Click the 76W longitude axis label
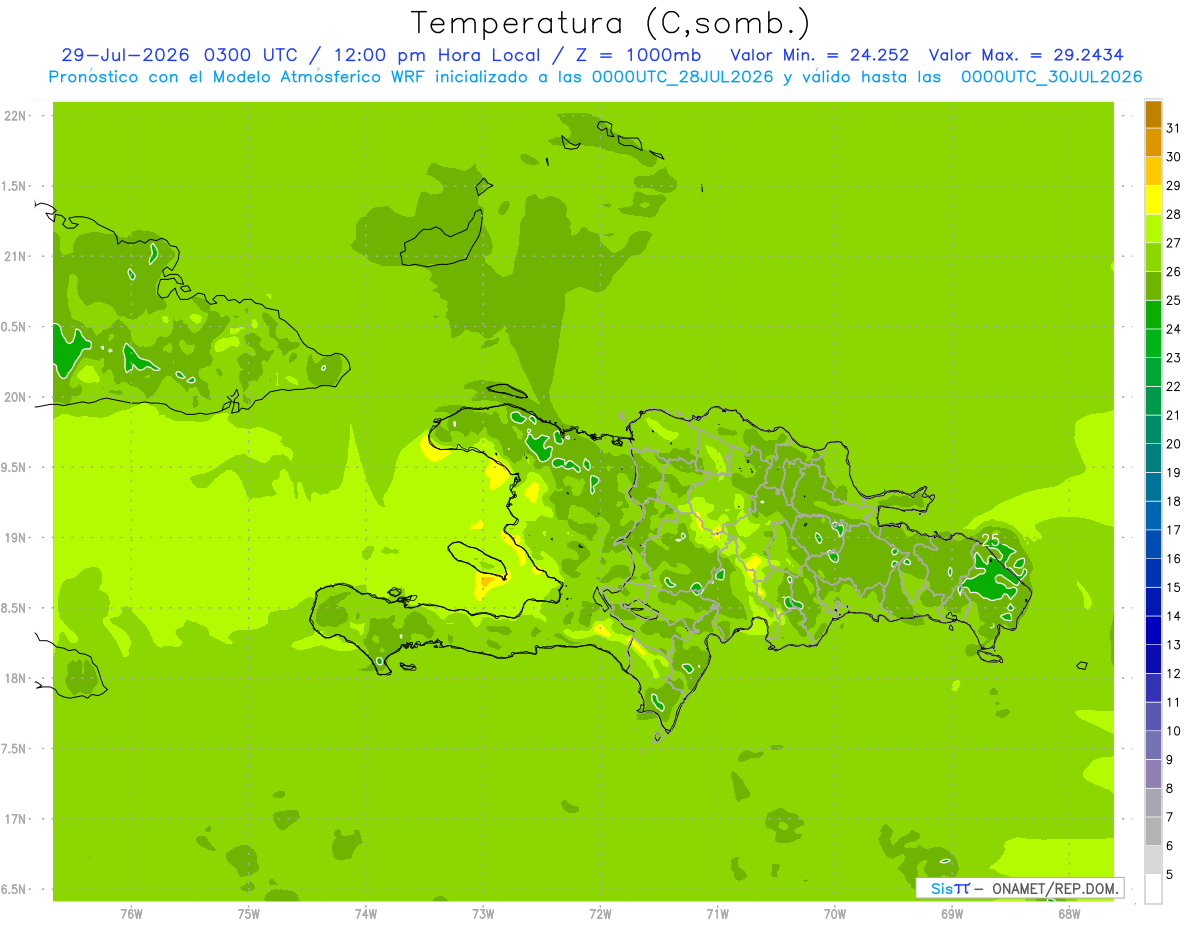Viewport: 1200px width, 927px height. (x=131, y=914)
